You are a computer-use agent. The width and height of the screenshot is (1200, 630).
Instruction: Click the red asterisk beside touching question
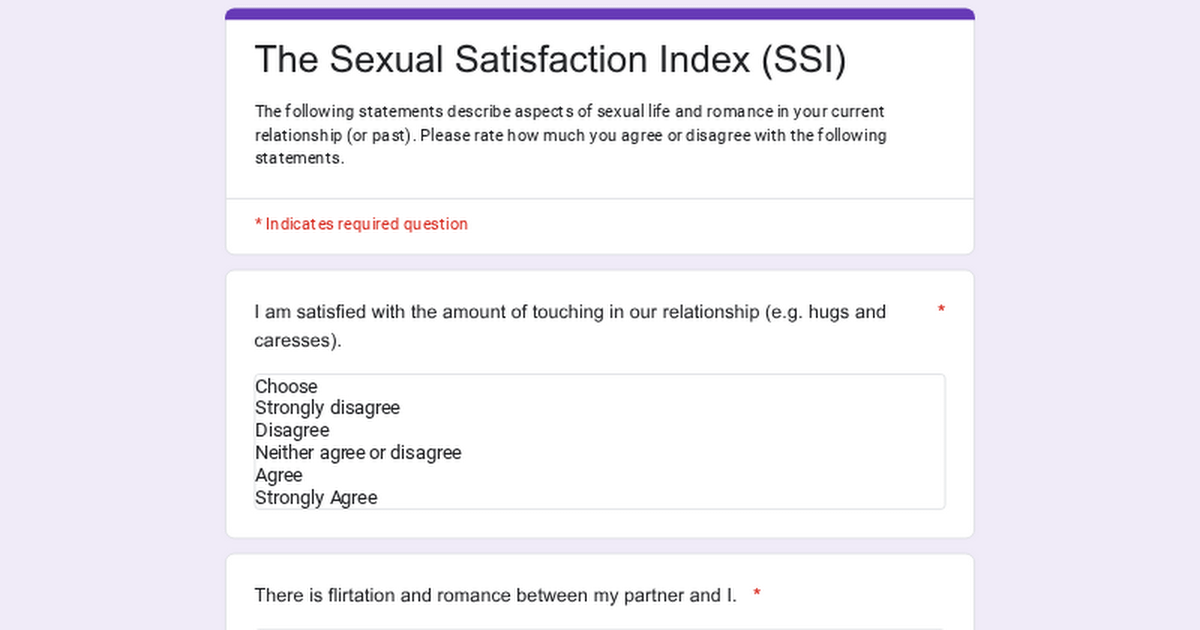[941, 311]
